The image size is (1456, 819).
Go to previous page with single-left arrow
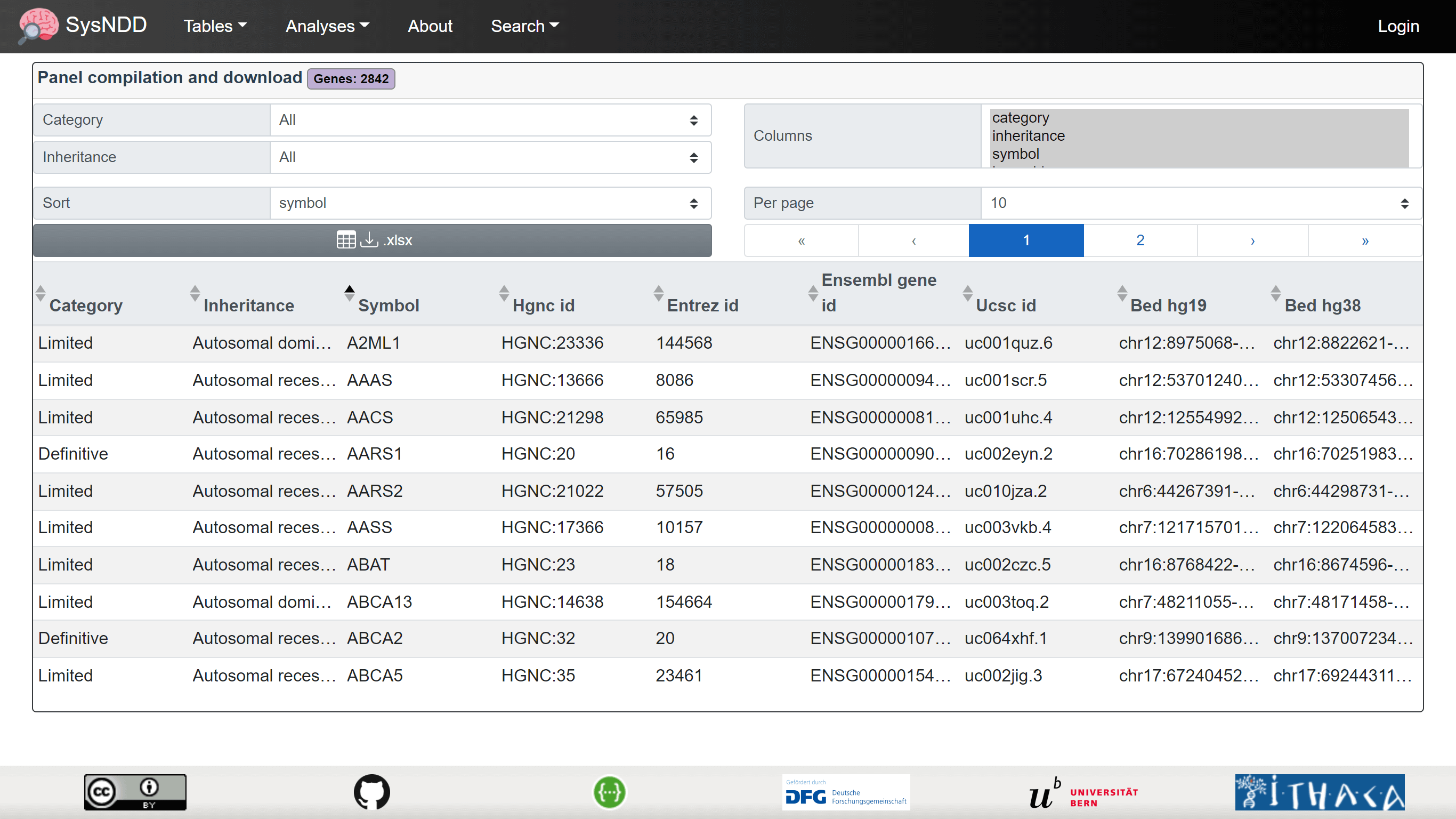point(913,240)
